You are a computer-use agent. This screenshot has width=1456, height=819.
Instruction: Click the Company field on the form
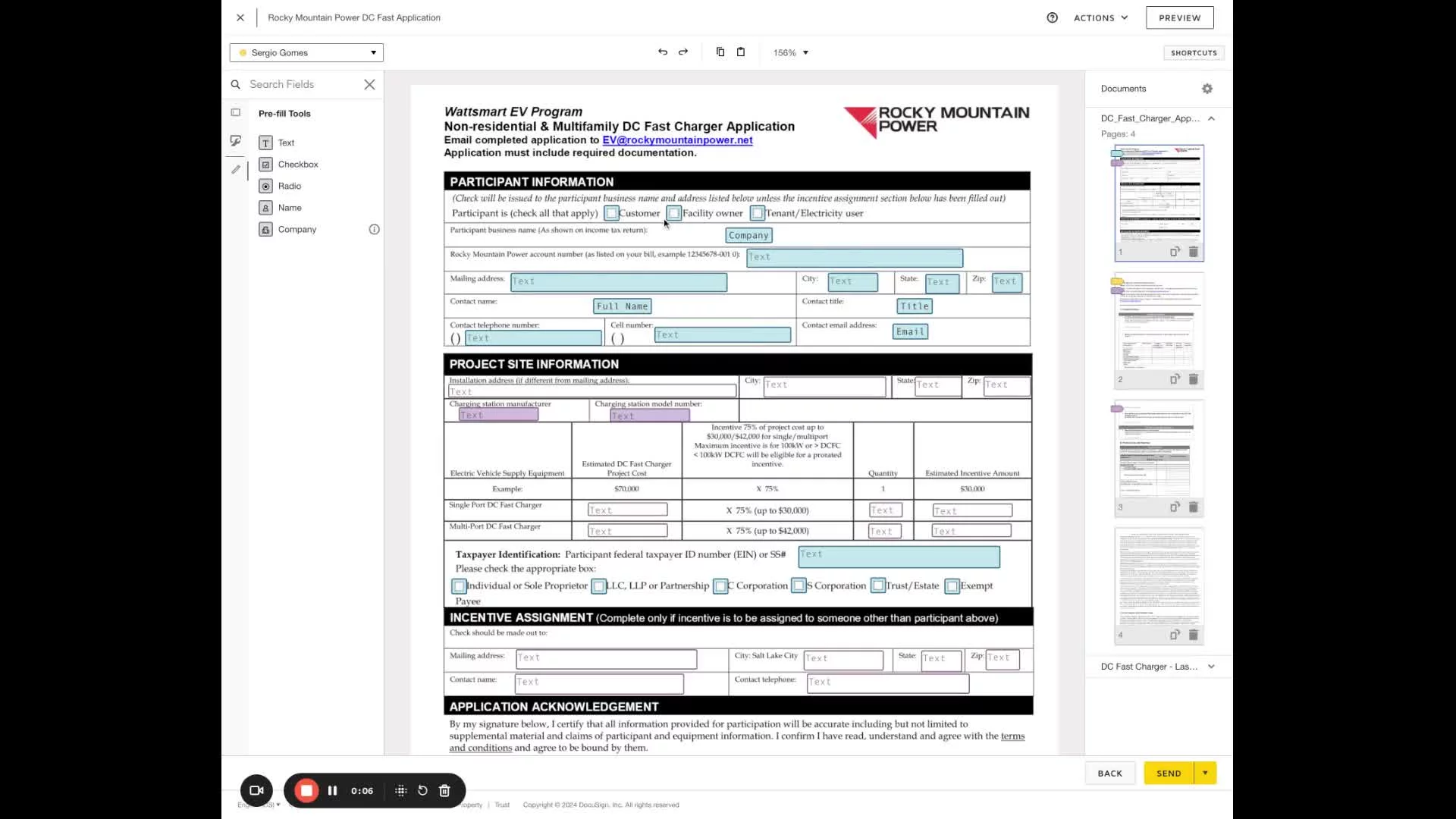coord(748,236)
